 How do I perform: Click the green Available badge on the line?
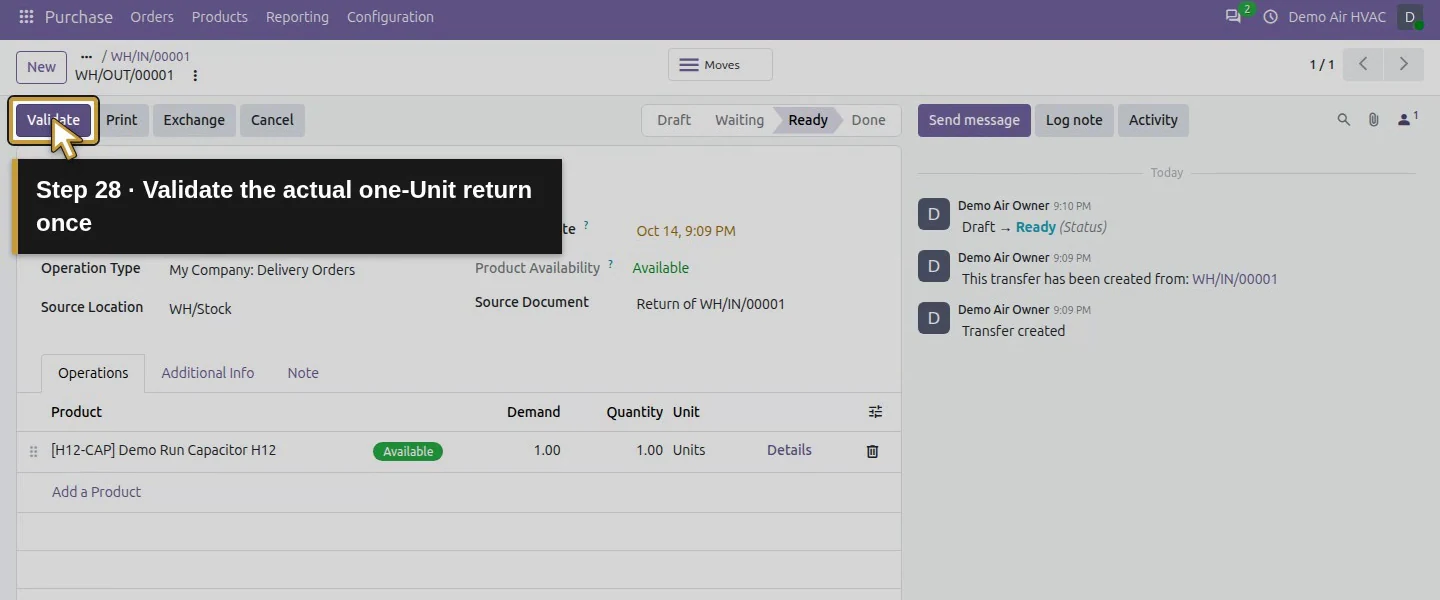click(408, 451)
